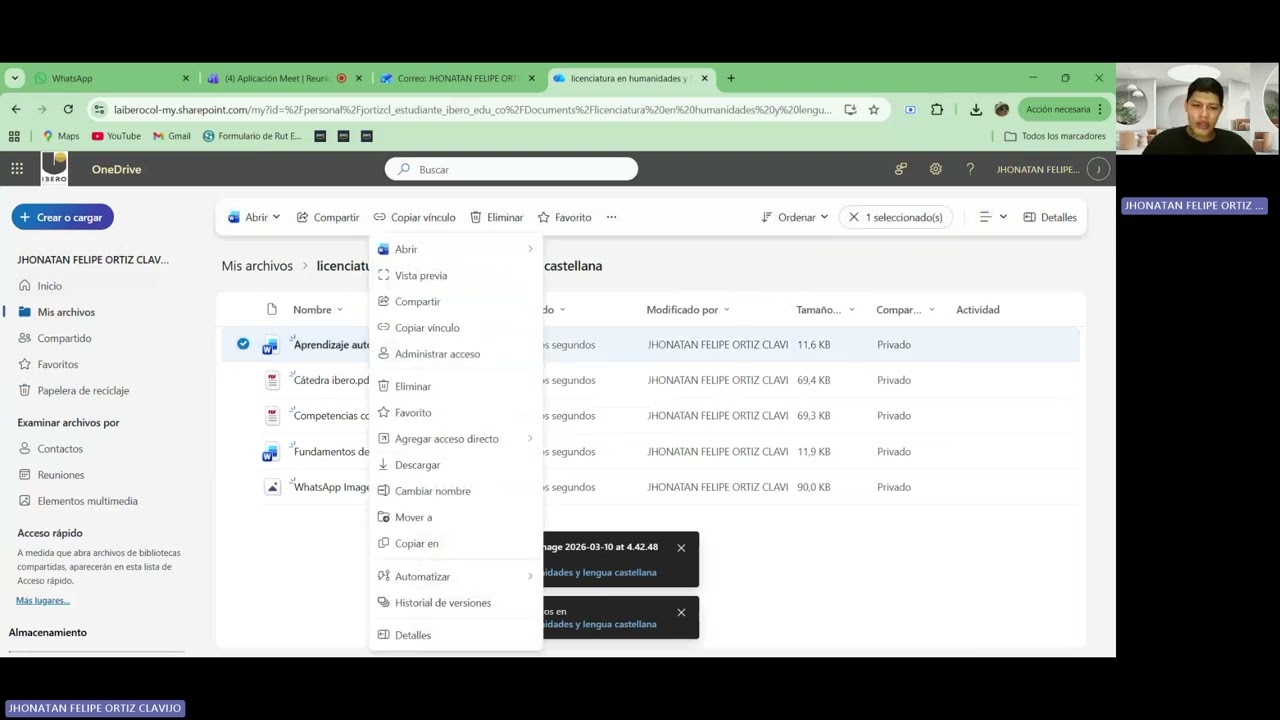
Task: Open new browser tab with plus icon
Action: (731, 78)
